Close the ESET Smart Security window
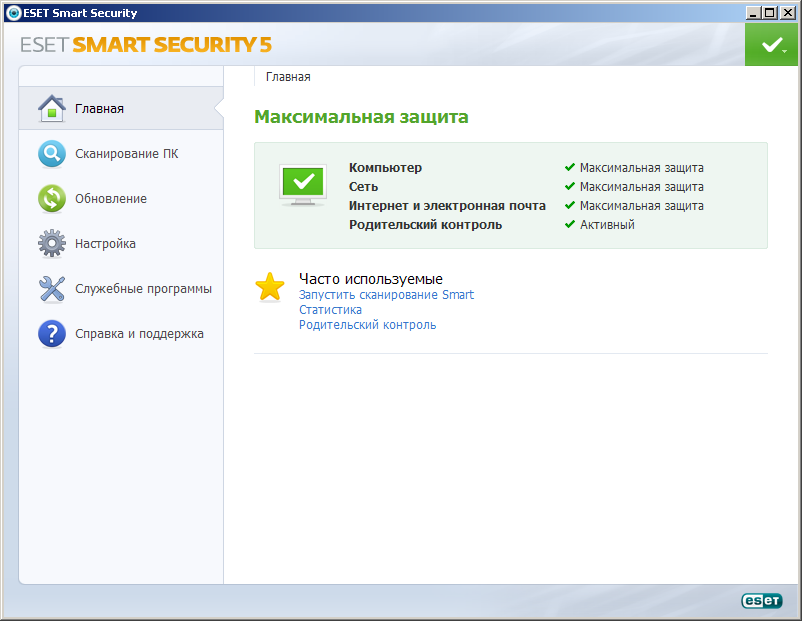This screenshot has width=802, height=621. pos(788,13)
